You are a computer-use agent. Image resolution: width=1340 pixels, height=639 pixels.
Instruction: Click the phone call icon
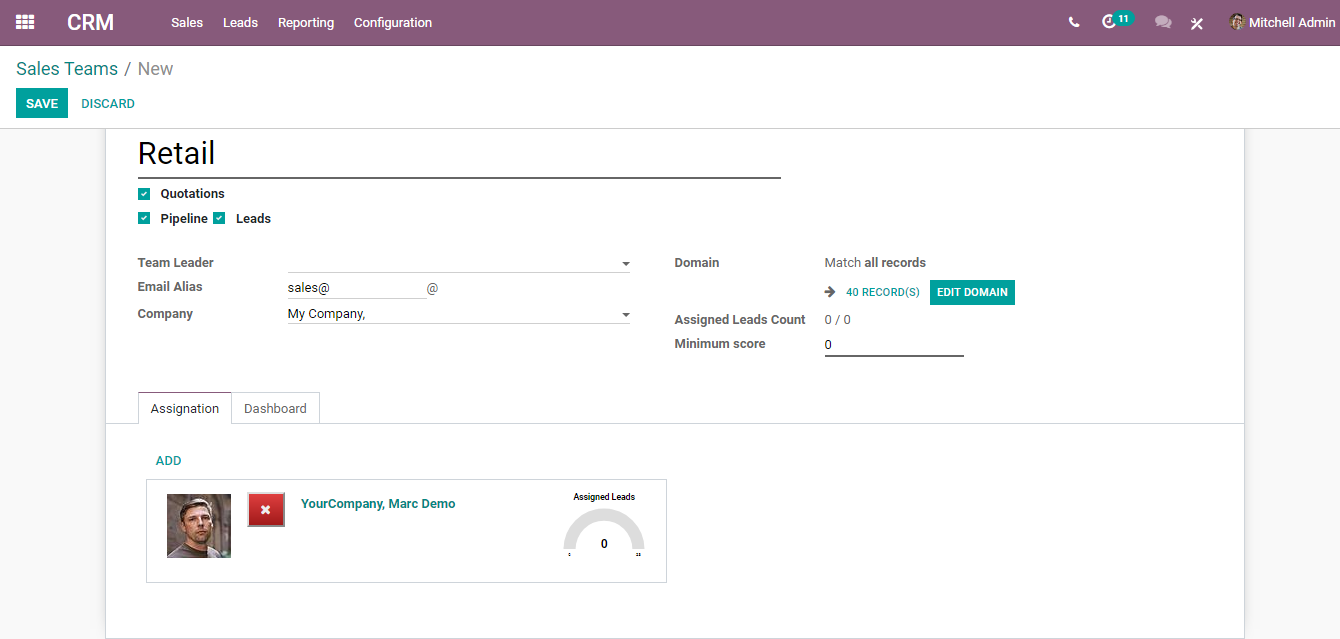[1074, 22]
